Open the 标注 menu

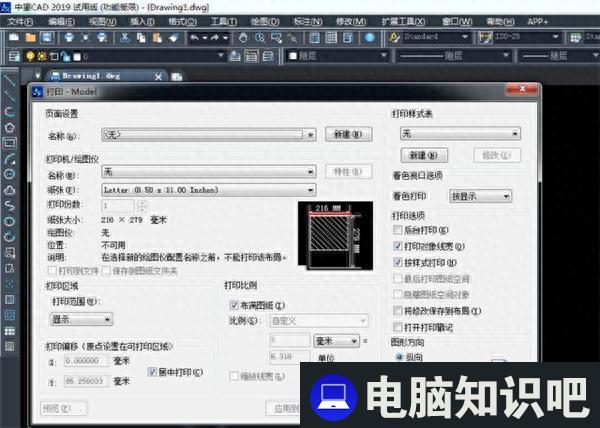pos(308,22)
